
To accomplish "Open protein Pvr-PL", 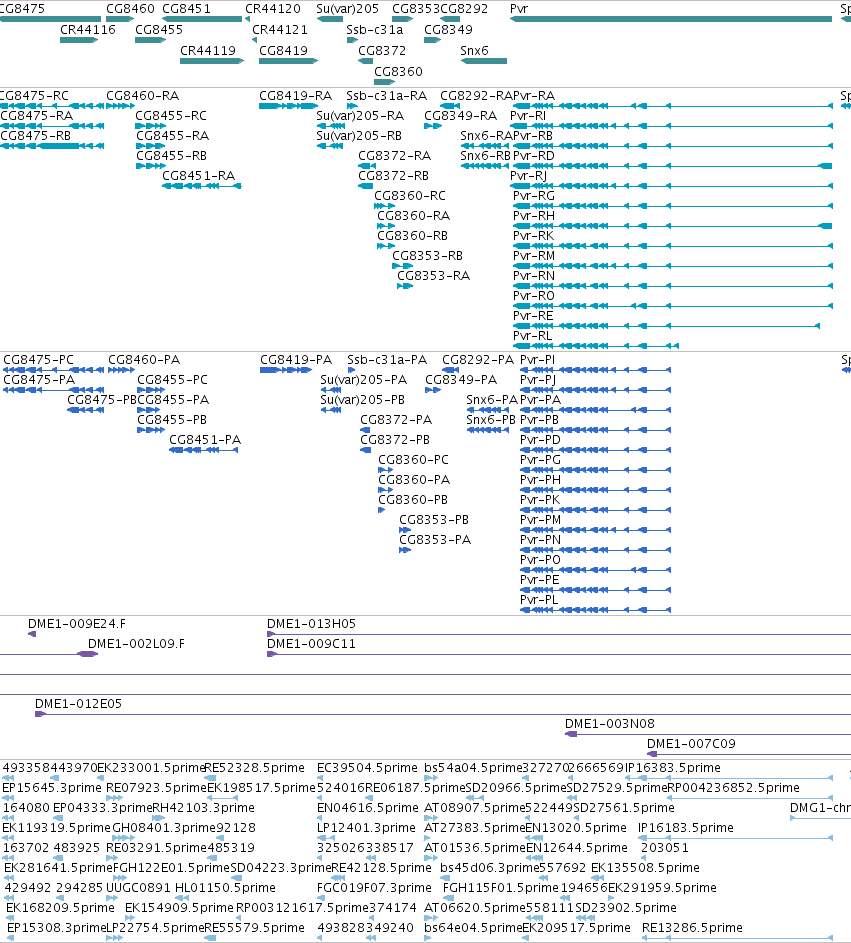I will (x=595, y=610).
